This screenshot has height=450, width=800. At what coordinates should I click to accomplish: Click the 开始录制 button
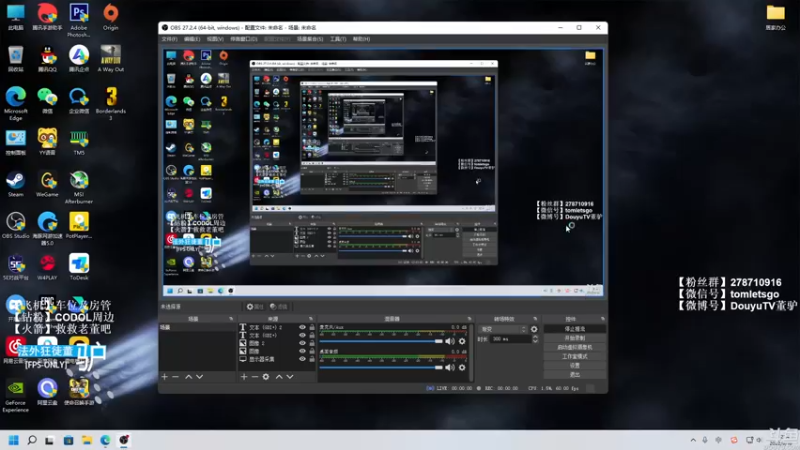[x=574, y=338]
